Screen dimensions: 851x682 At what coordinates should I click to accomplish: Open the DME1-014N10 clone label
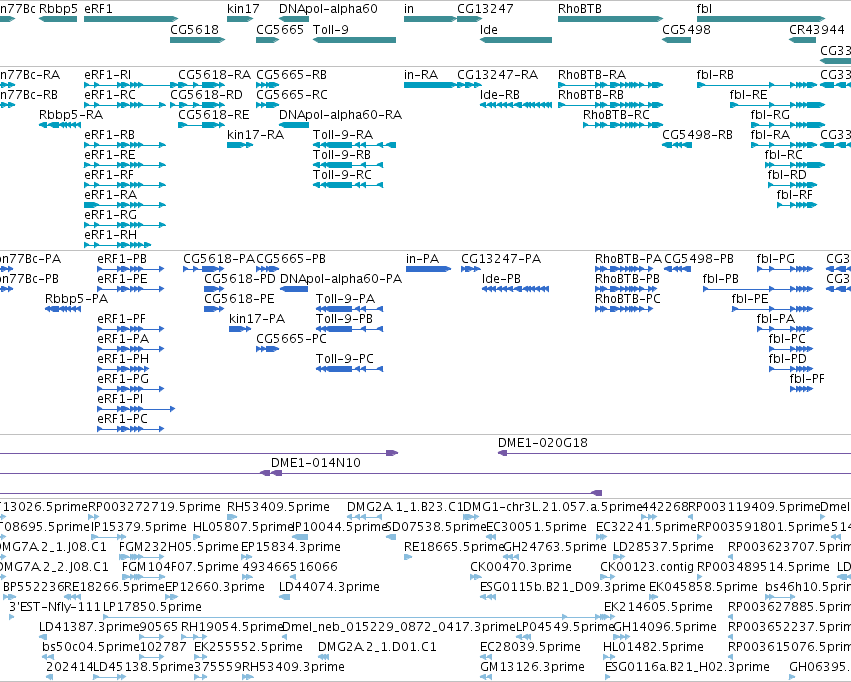tap(315, 463)
